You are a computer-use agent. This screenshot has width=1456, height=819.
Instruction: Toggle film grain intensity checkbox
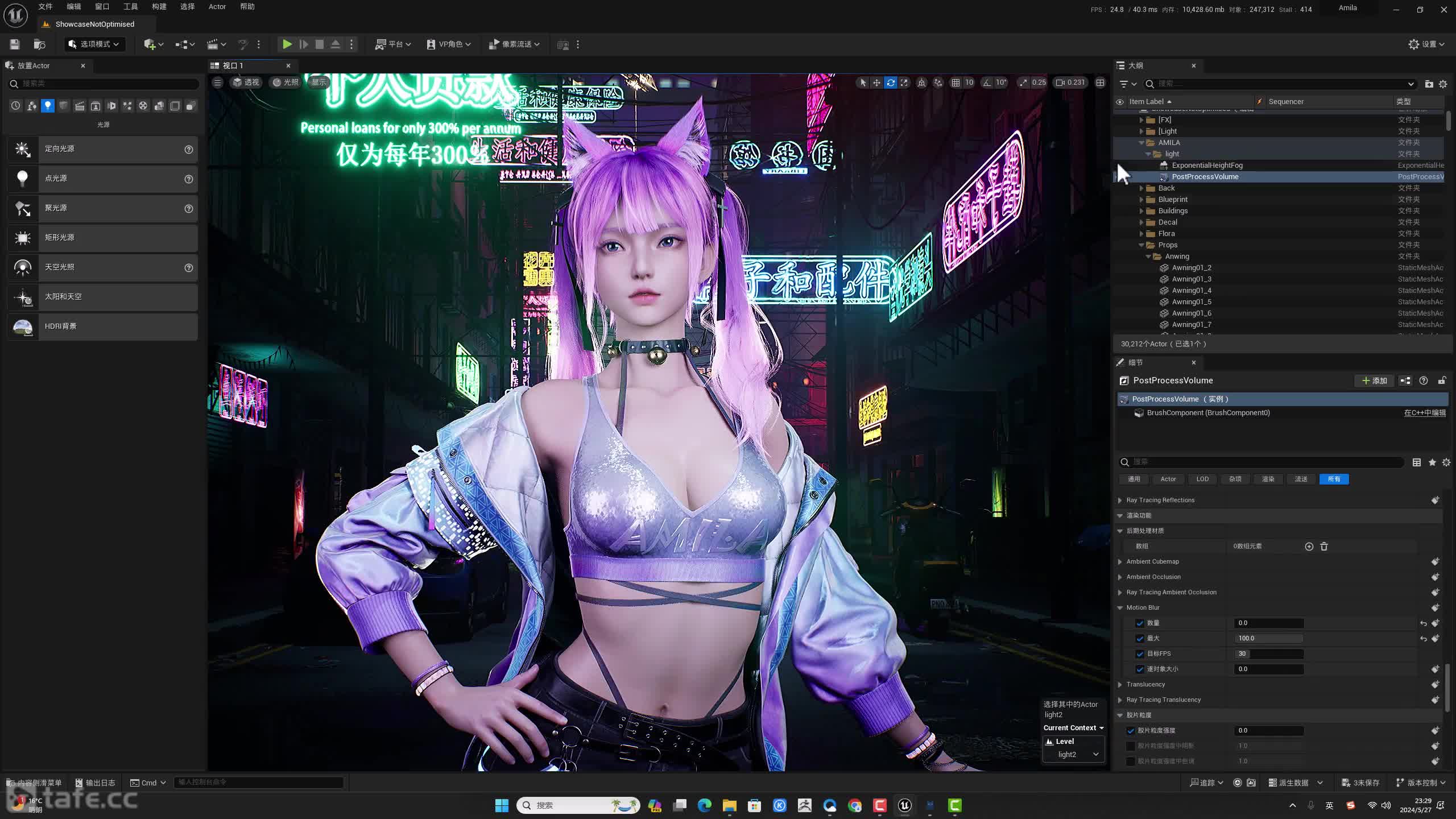click(1131, 731)
